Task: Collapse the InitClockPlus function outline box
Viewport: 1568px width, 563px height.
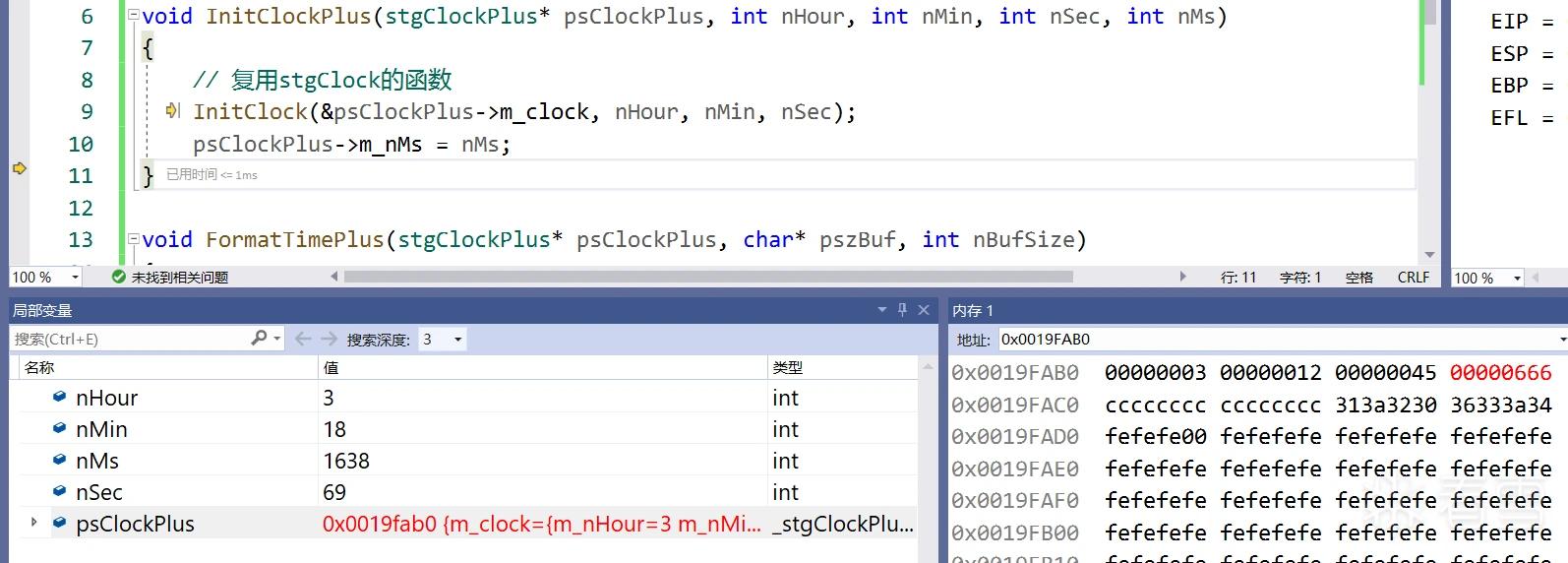Action: [134, 16]
